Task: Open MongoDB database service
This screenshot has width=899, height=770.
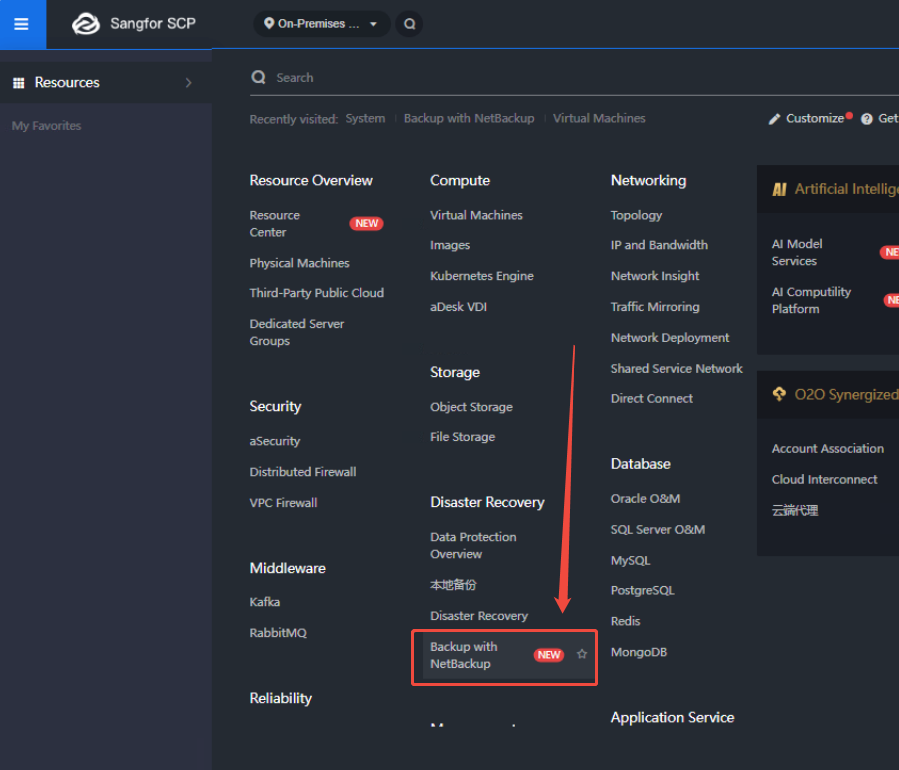Action: click(639, 652)
